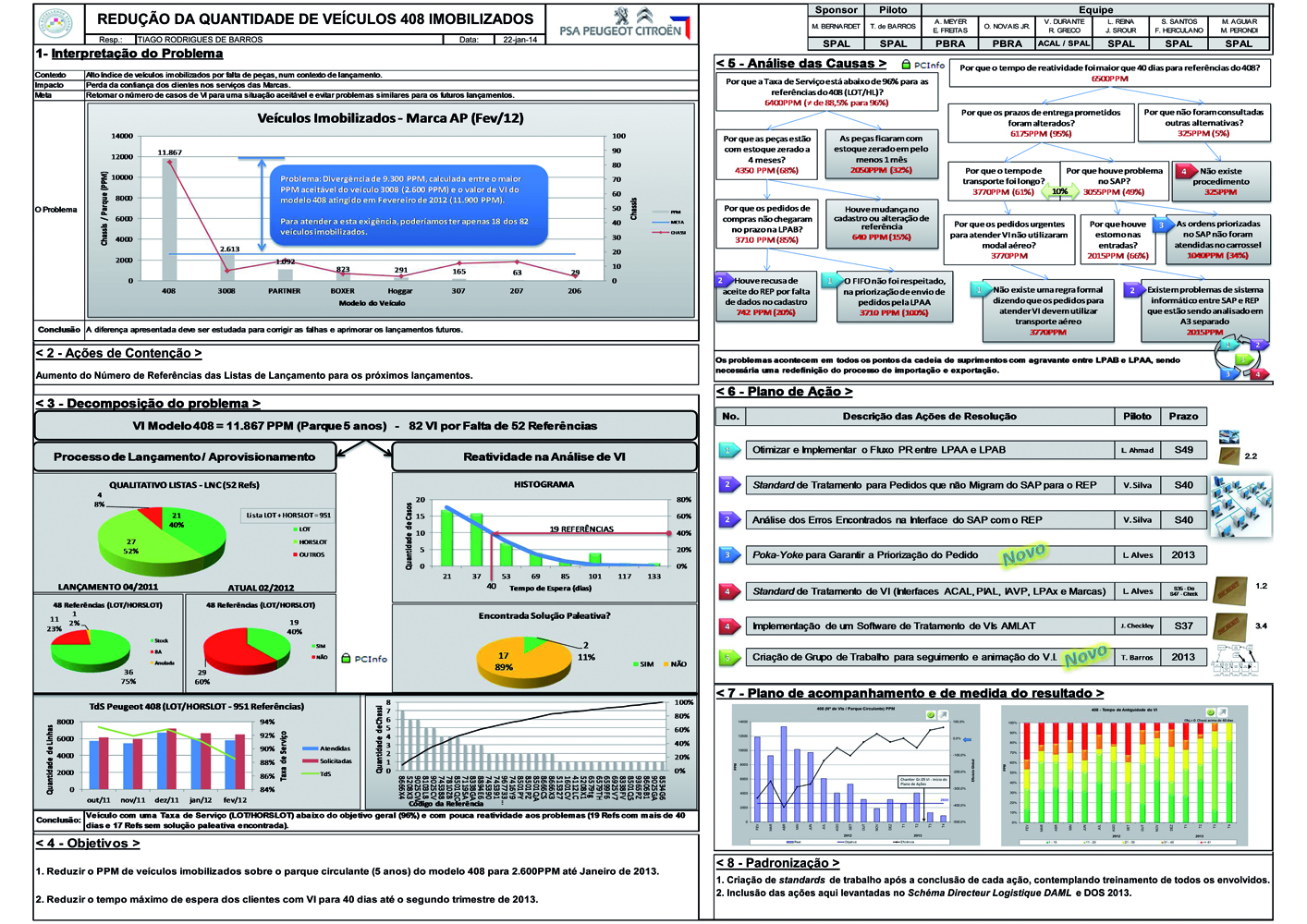Click the brown stamp image labeled 3.4
The height and width of the screenshot is (924, 1307).
[1230, 626]
